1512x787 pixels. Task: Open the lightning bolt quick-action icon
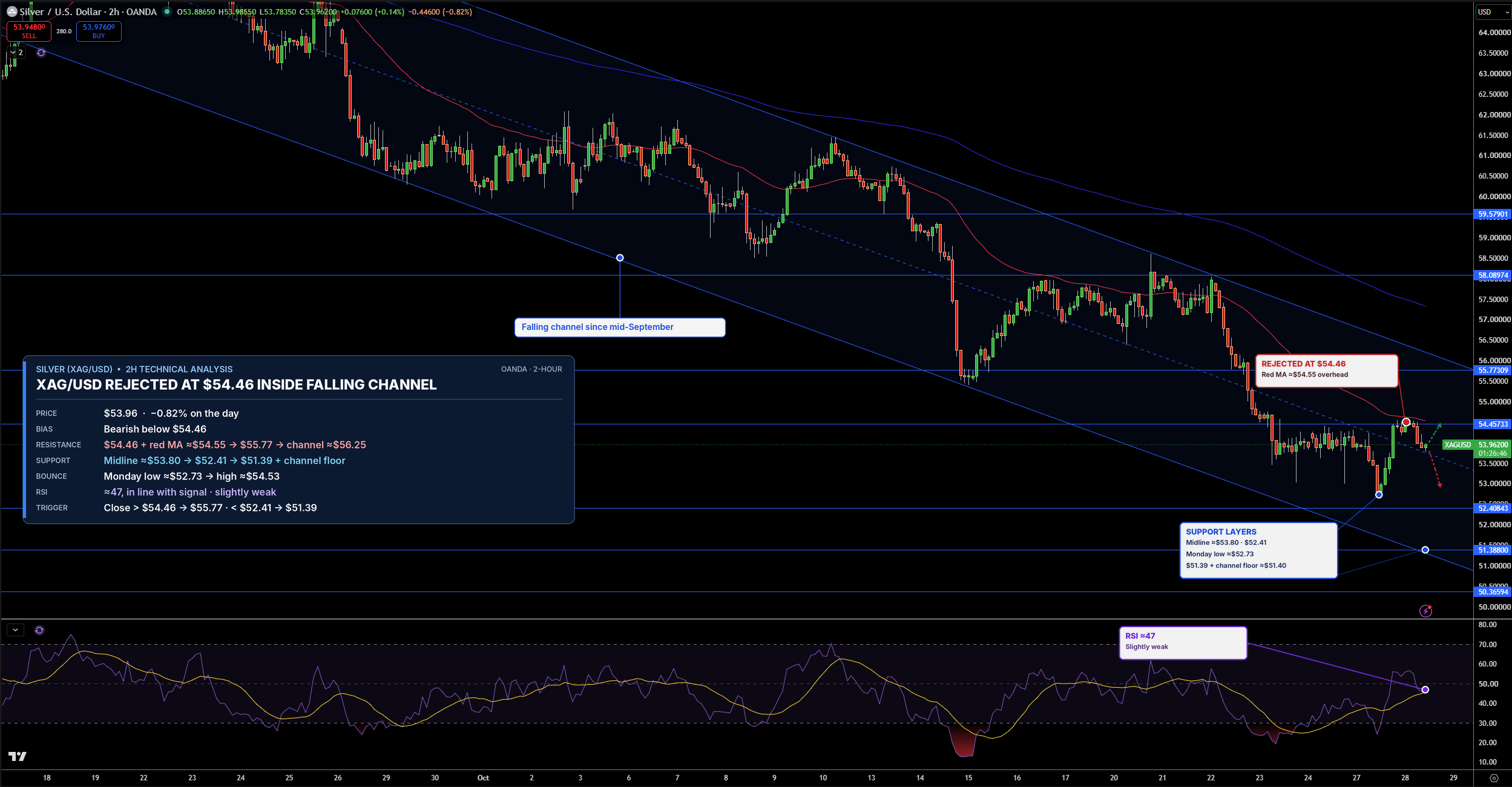[1425, 611]
